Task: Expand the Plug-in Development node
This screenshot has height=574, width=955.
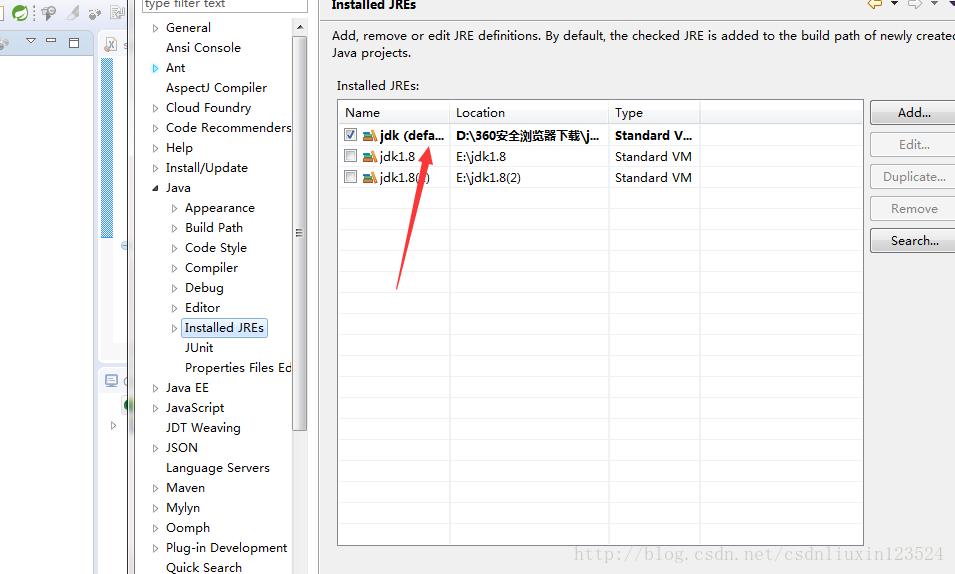Action: [155, 548]
